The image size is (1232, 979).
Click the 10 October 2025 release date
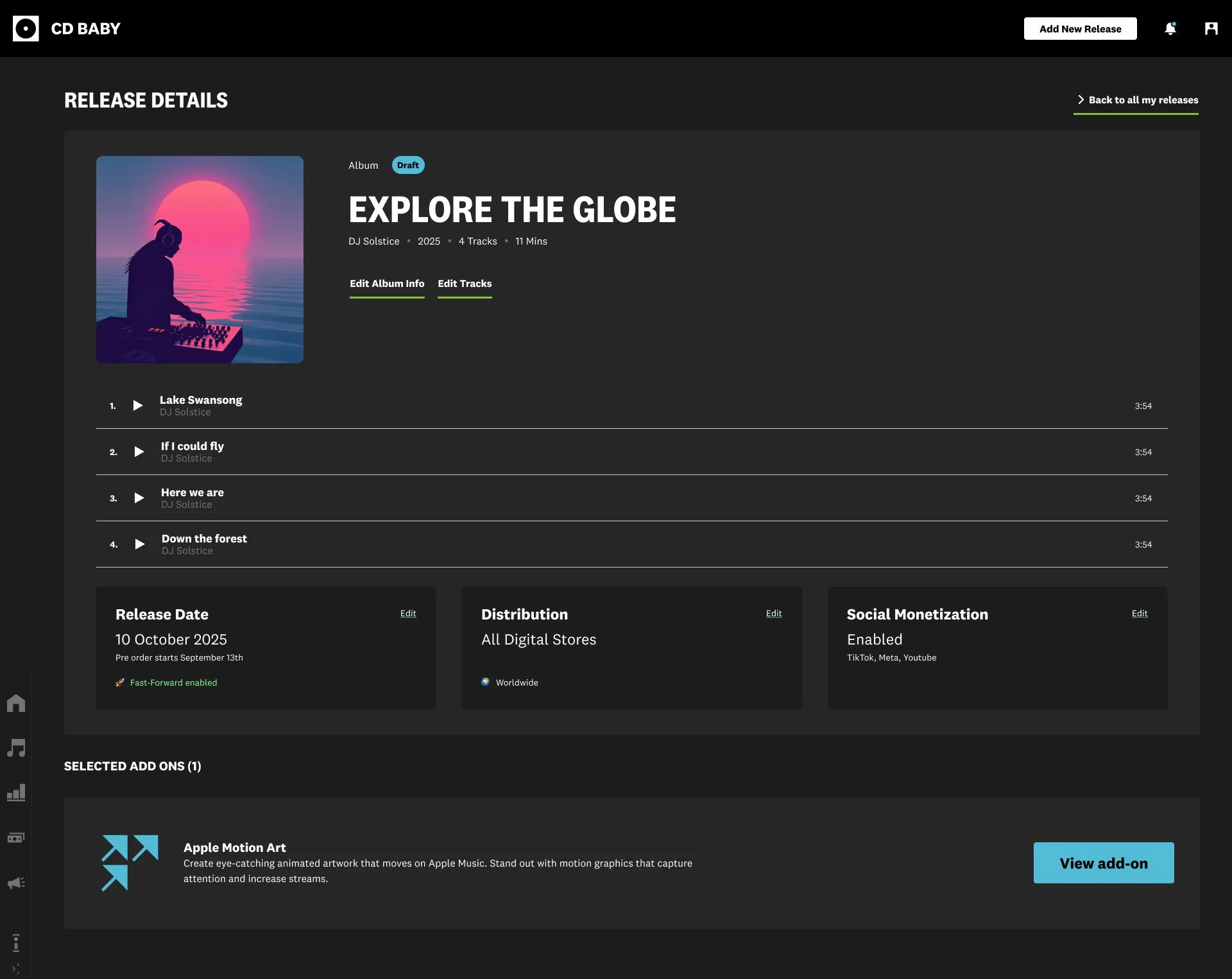(171, 639)
